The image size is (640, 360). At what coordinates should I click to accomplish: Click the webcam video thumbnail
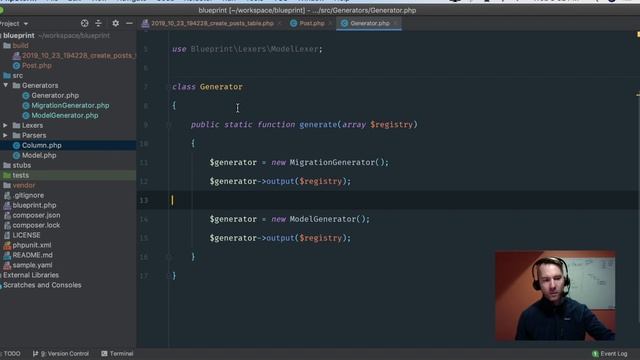(555, 296)
